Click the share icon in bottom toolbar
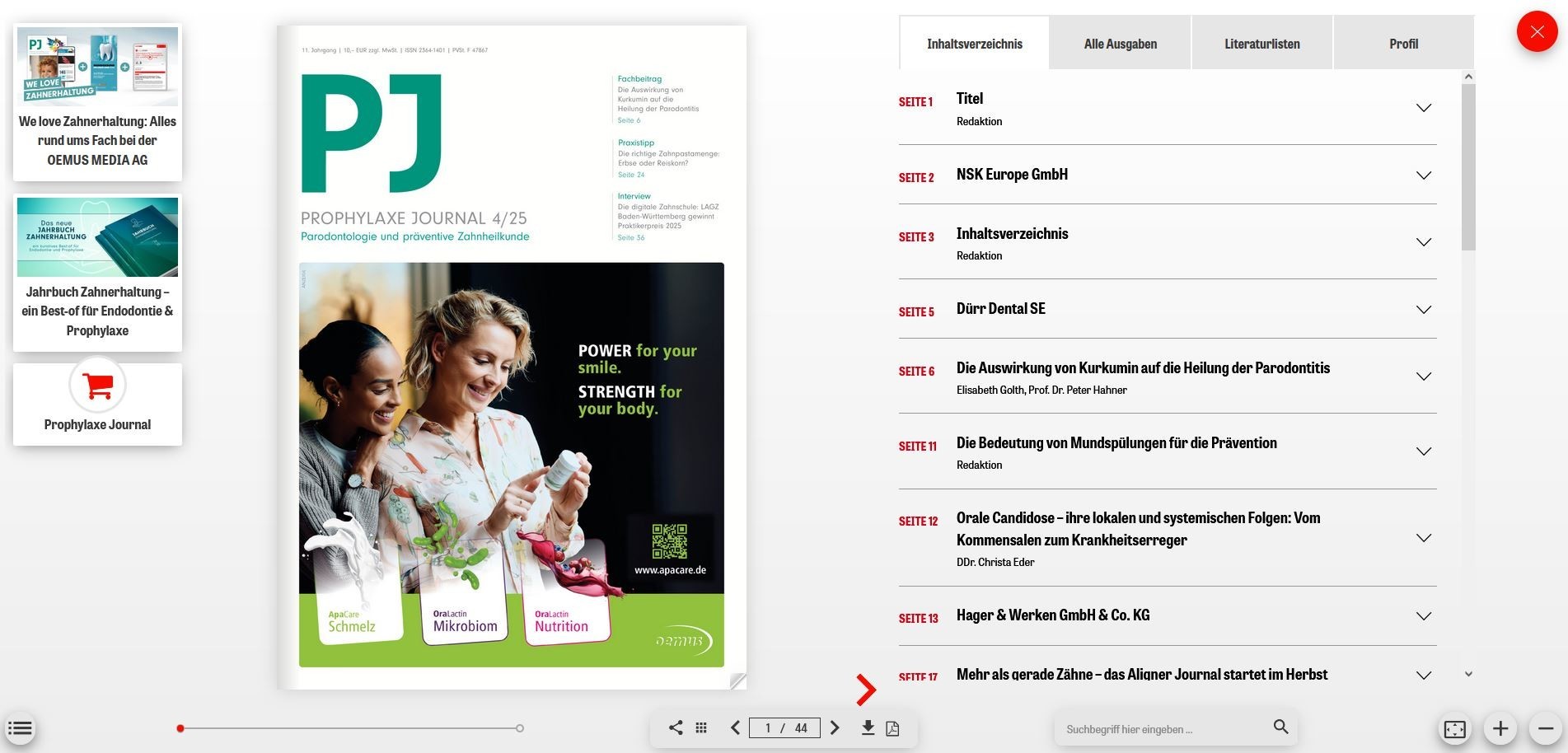The width and height of the screenshot is (1568, 753). pyautogui.click(x=676, y=727)
